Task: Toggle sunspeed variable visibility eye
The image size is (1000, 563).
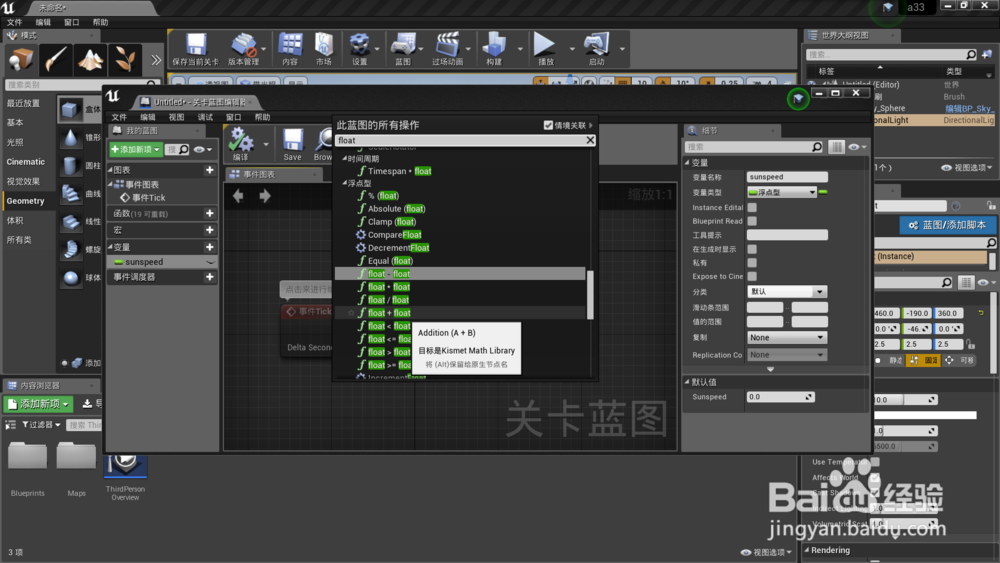Action: (x=210, y=262)
